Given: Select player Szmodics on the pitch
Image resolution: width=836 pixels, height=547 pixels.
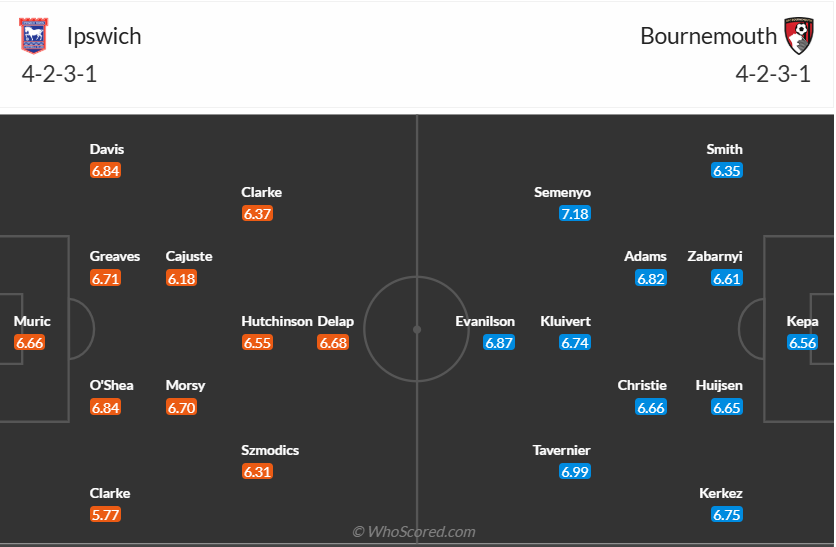Looking at the screenshot, I should pyautogui.click(x=270, y=451).
